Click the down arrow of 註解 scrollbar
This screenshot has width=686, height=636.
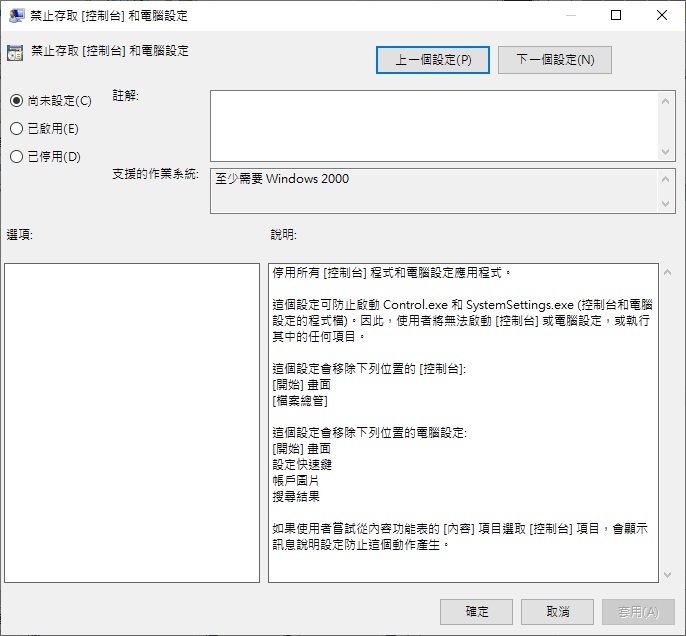(665, 152)
